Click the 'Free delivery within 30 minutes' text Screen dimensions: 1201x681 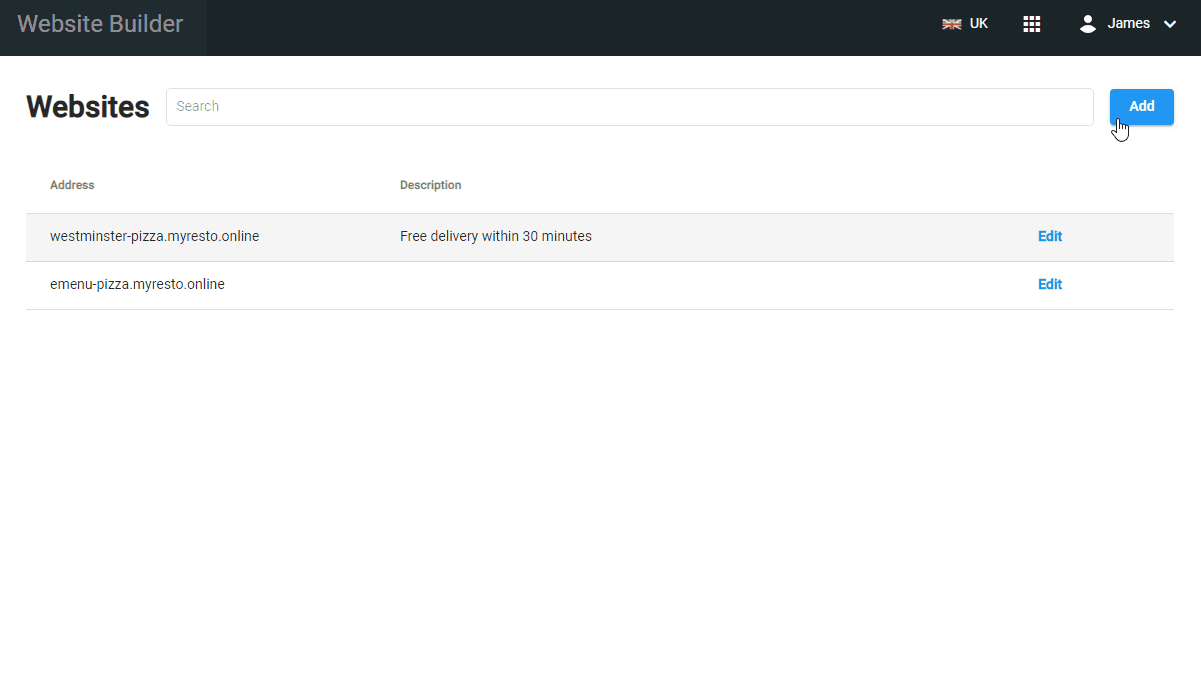click(x=495, y=237)
